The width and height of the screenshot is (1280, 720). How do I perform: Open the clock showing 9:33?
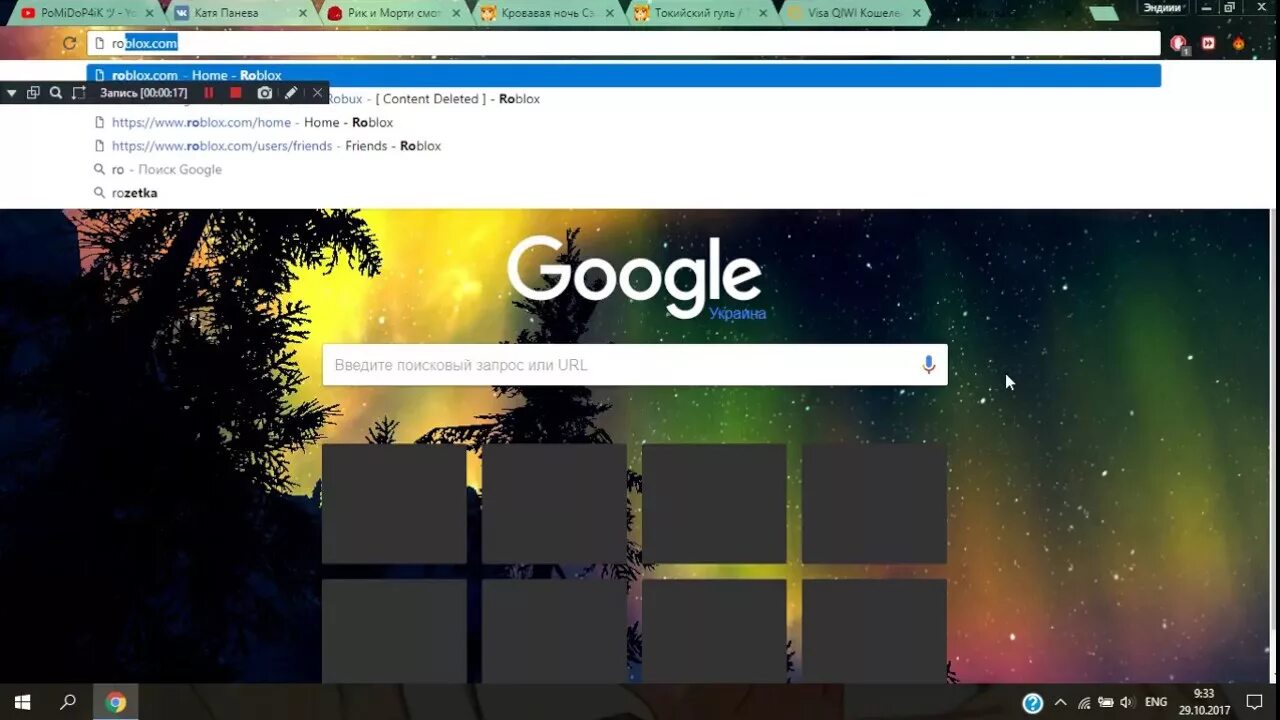pos(1202,702)
